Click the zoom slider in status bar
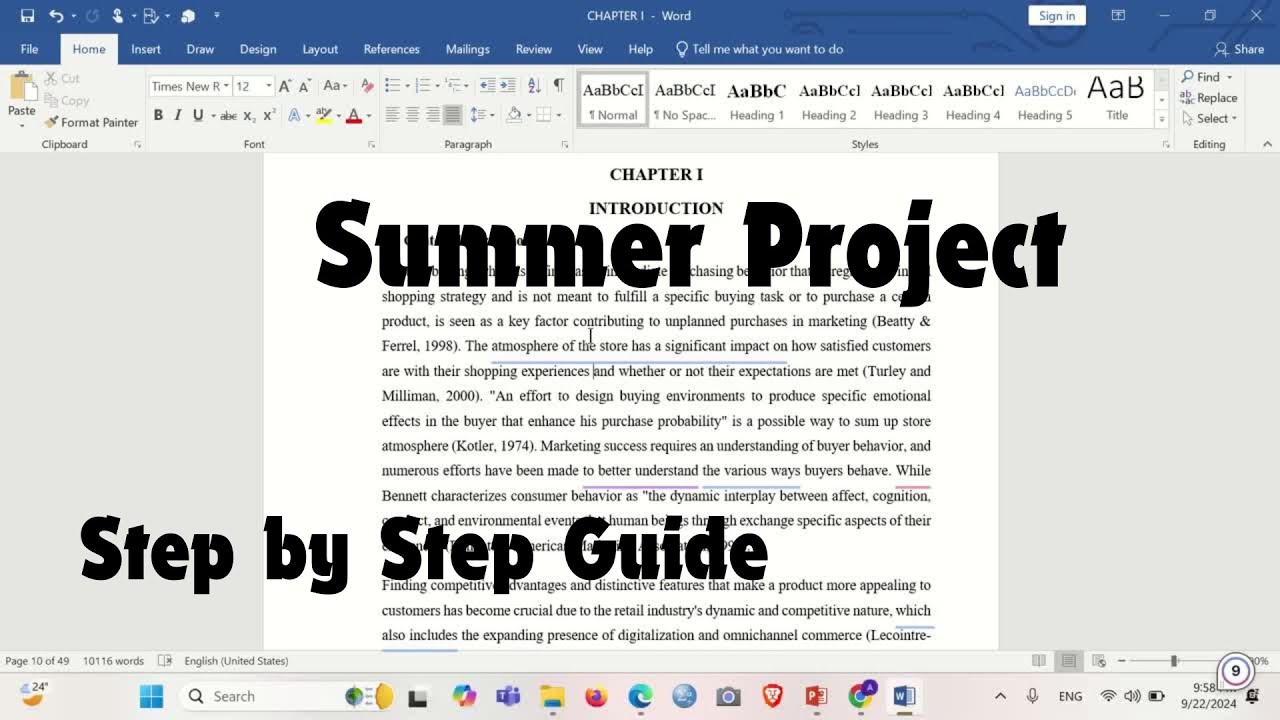1280x720 pixels. coord(1174,661)
